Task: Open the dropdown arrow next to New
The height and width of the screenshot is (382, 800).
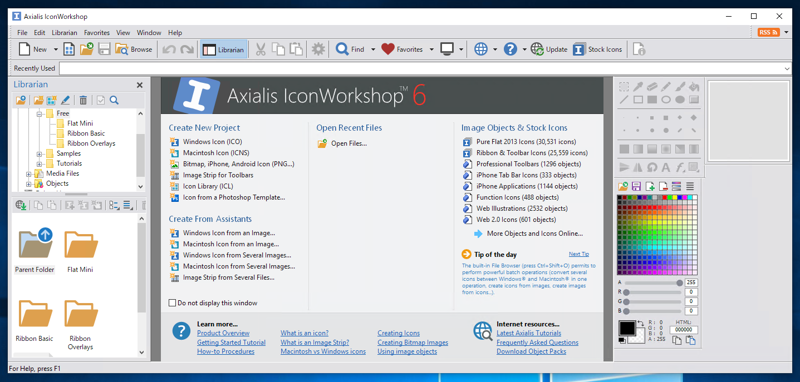Action: point(55,49)
